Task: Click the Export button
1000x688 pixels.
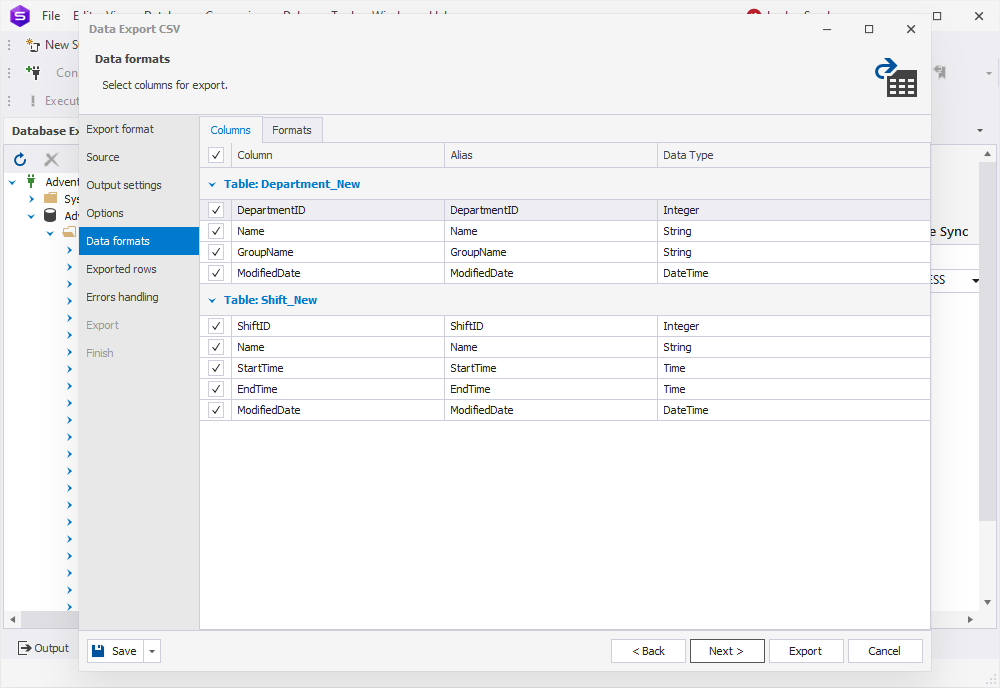Action: [805, 651]
